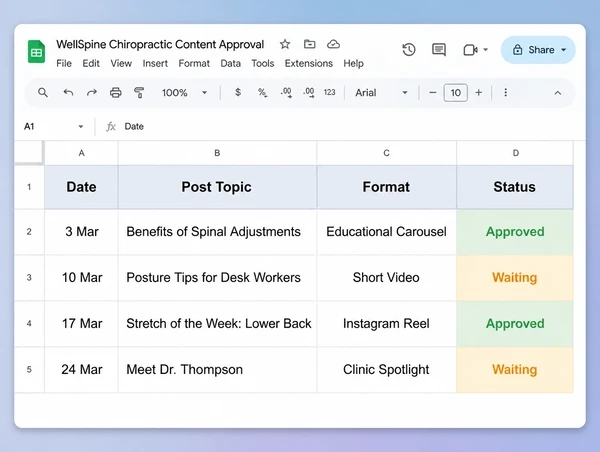Start a video meeting camera icon
Screen dimensions: 600x452
pos(470,50)
